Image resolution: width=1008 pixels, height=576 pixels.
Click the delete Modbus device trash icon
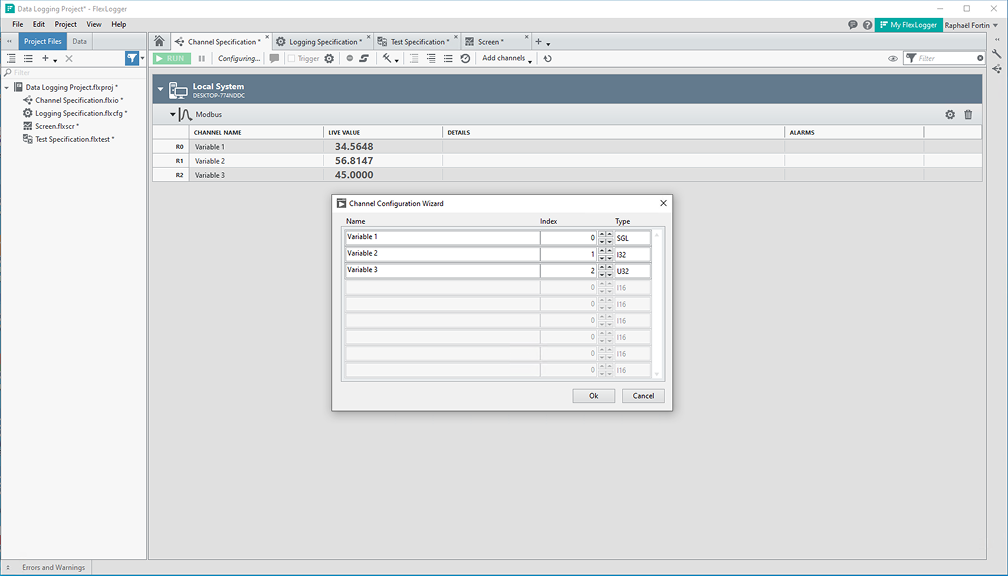[966, 114]
